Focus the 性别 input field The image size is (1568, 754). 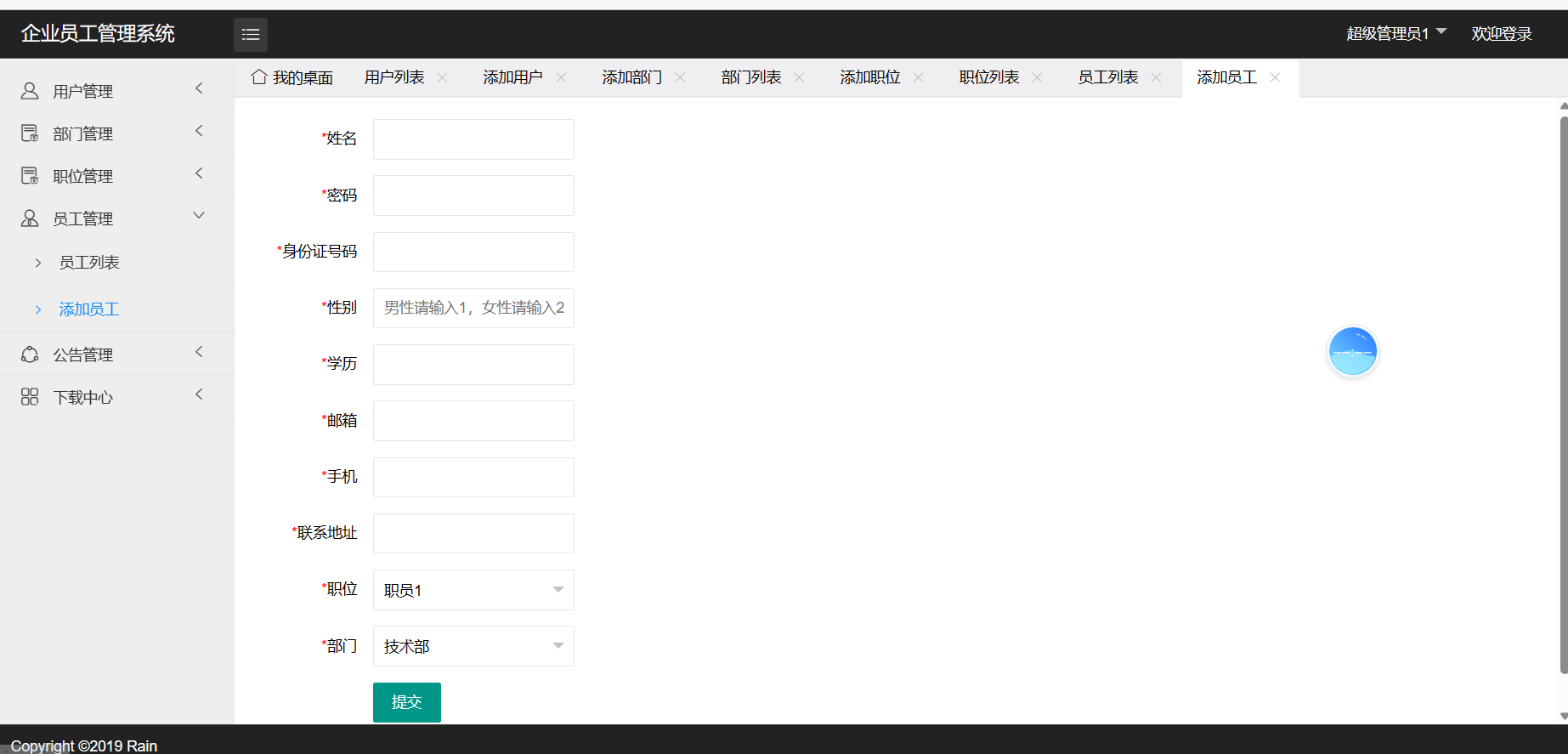click(473, 308)
